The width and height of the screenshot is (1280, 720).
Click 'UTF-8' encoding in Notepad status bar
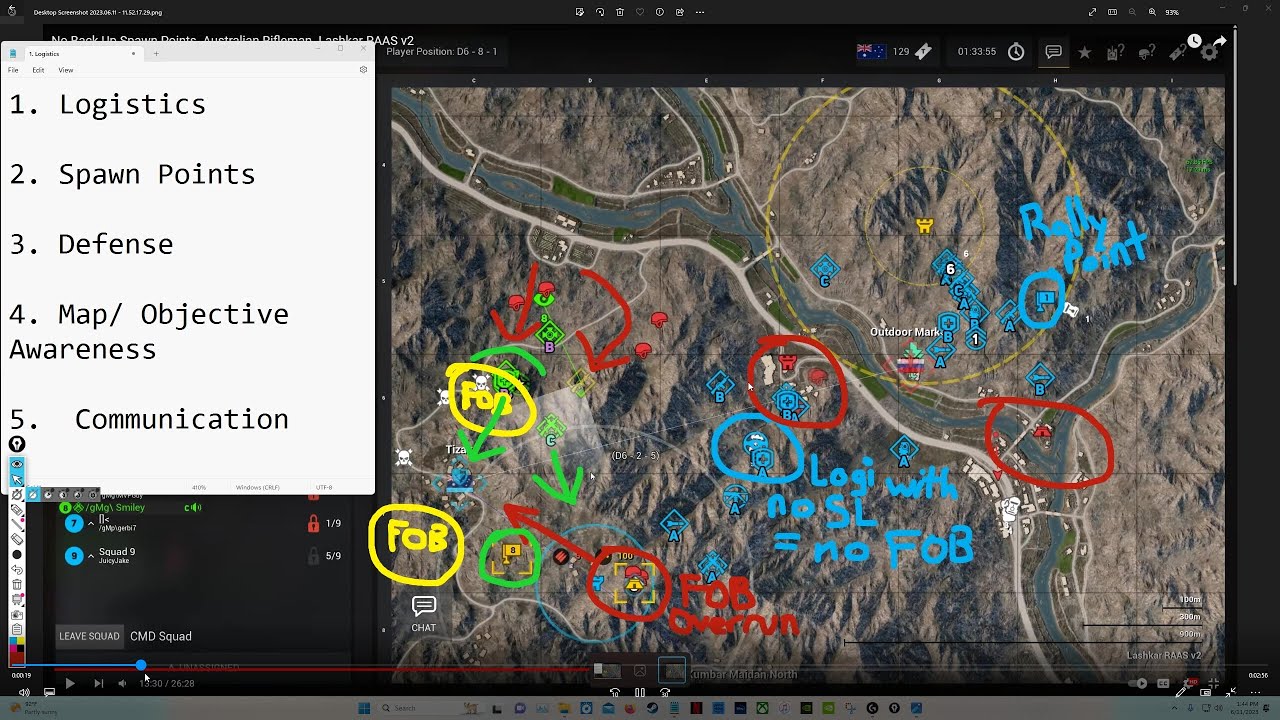324,487
